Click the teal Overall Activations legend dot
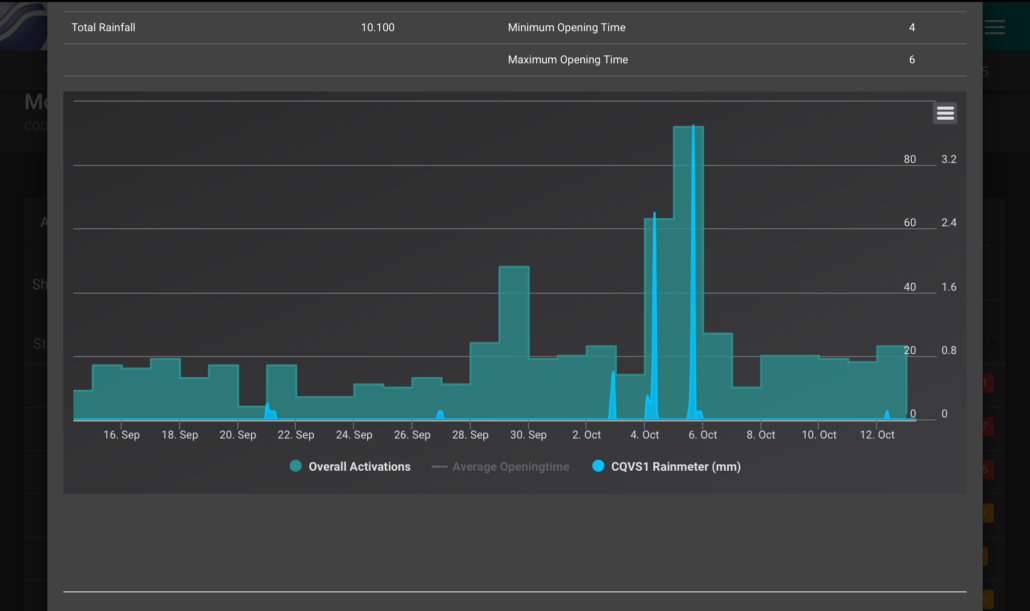Screen dimensions: 1030x611 click(x=296, y=466)
